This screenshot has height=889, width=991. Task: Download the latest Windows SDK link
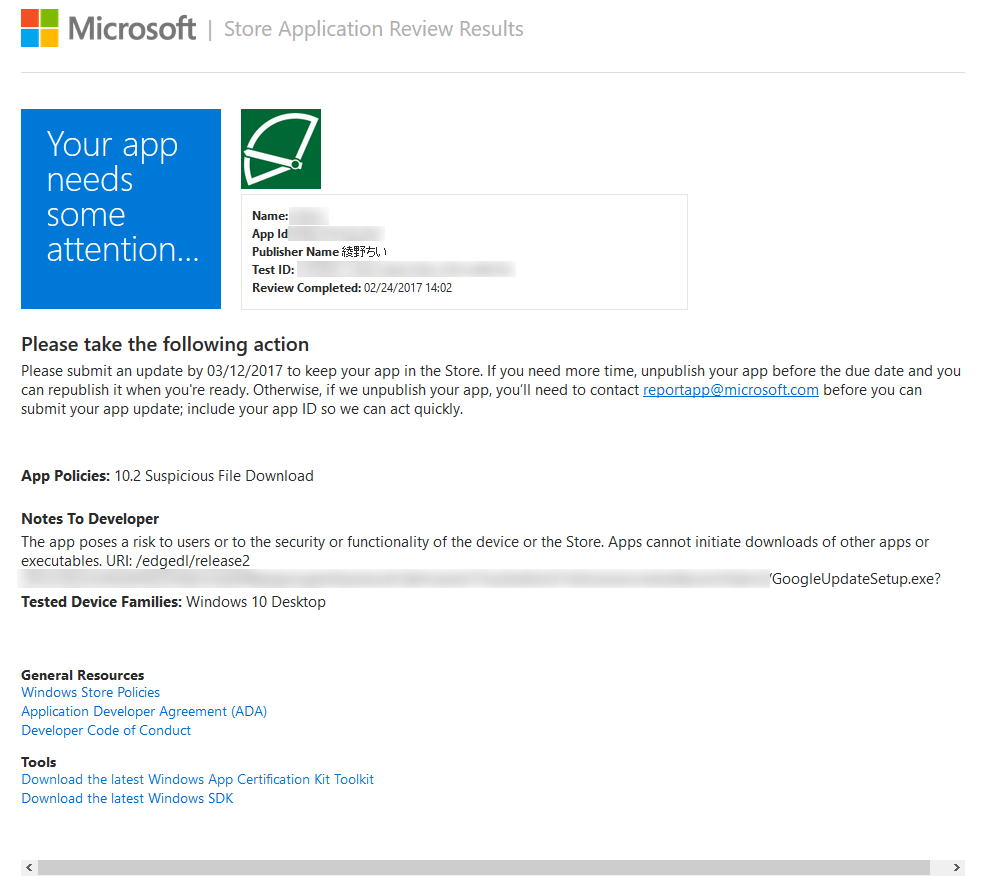click(x=127, y=799)
